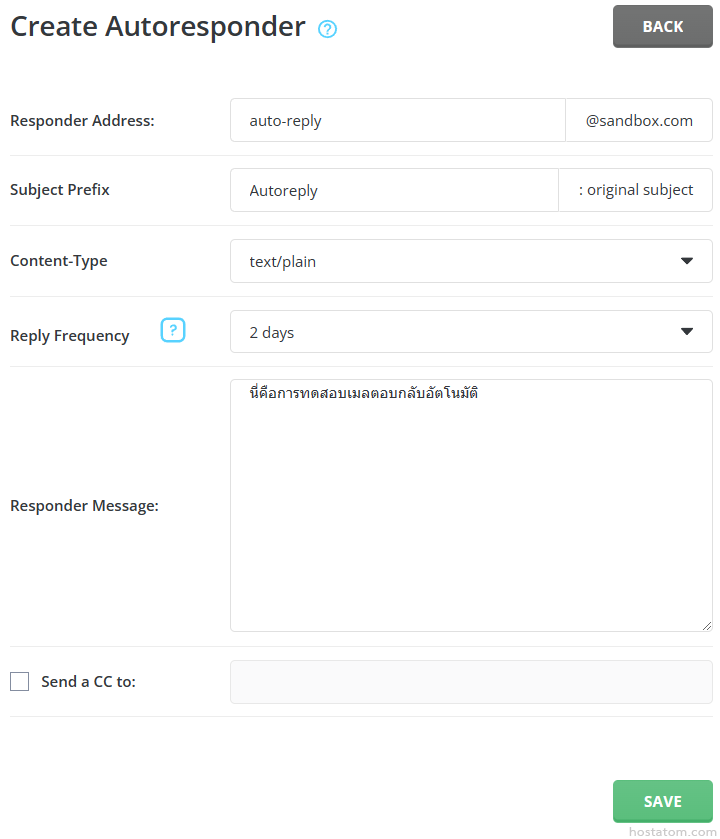Click the Send a CC to email field
Image resolution: width=720 pixels, height=839 pixels.
[470, 682]
